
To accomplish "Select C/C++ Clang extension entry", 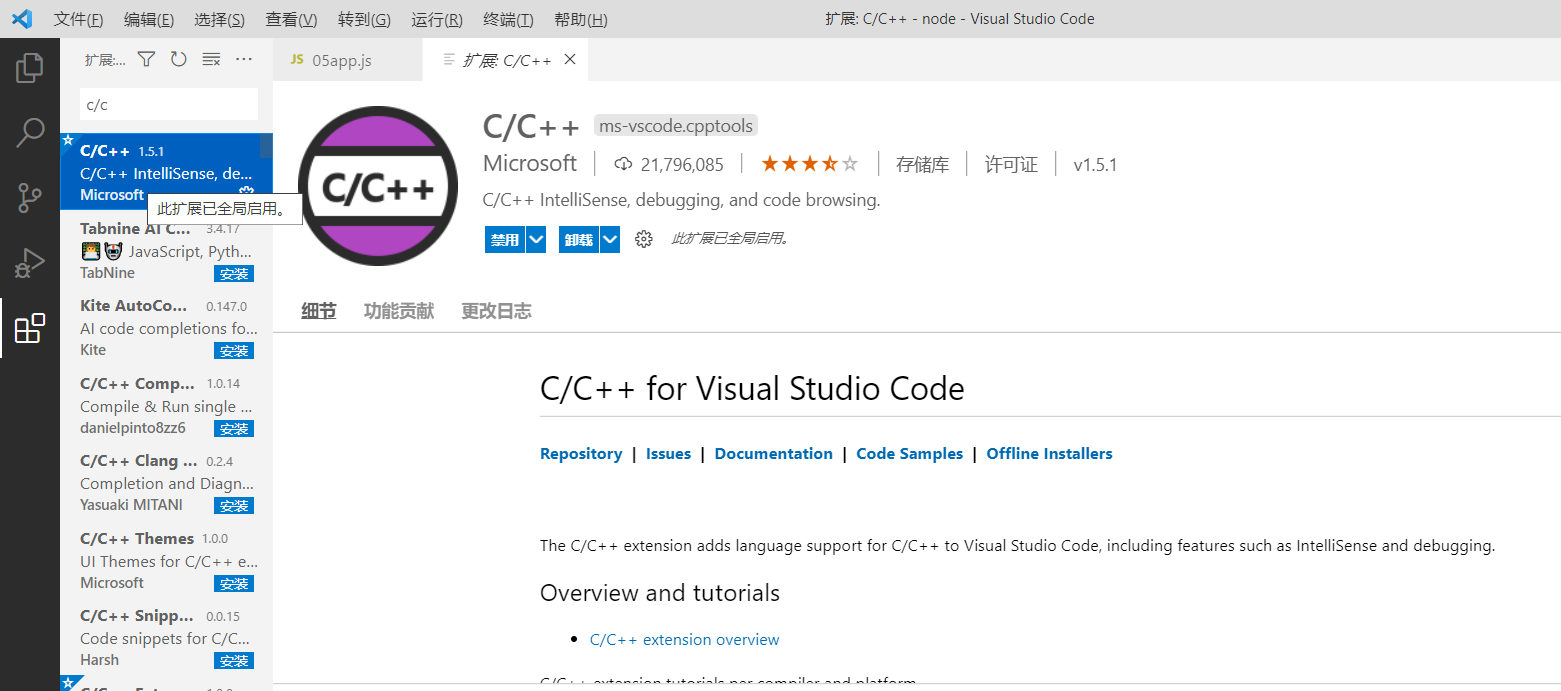I will (166, 482).
